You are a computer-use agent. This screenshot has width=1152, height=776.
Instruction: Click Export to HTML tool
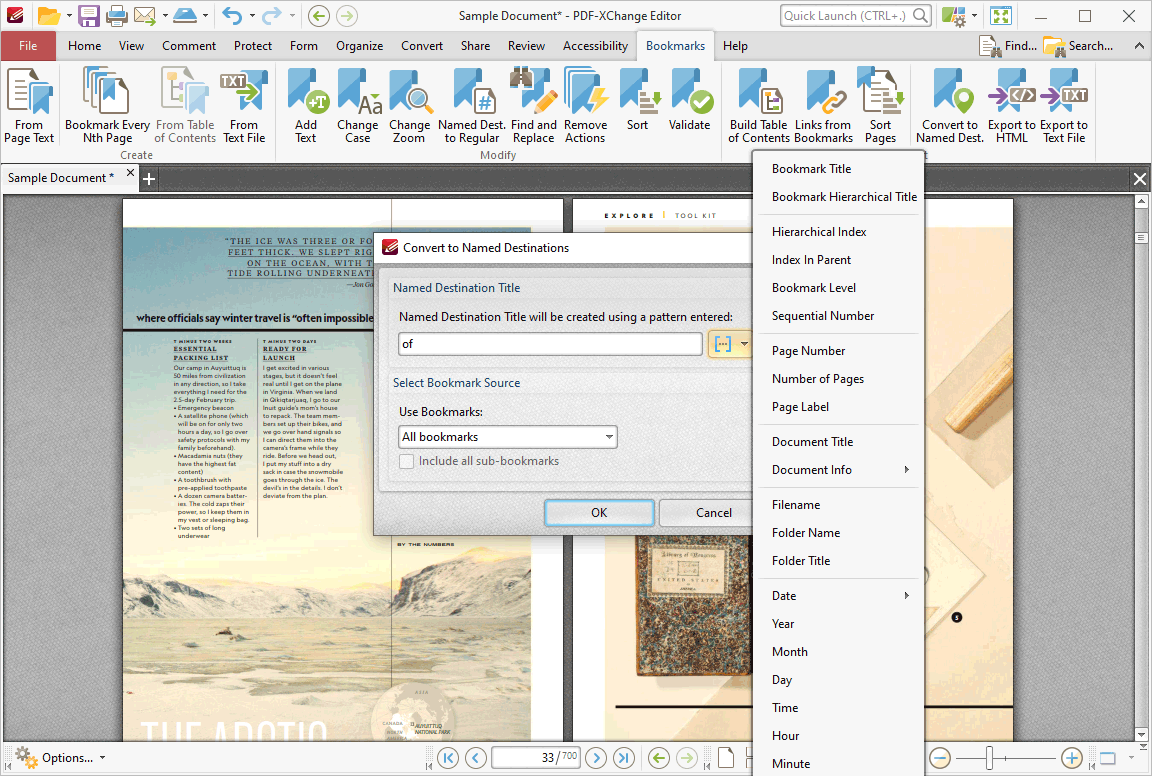click(1012, 106)
